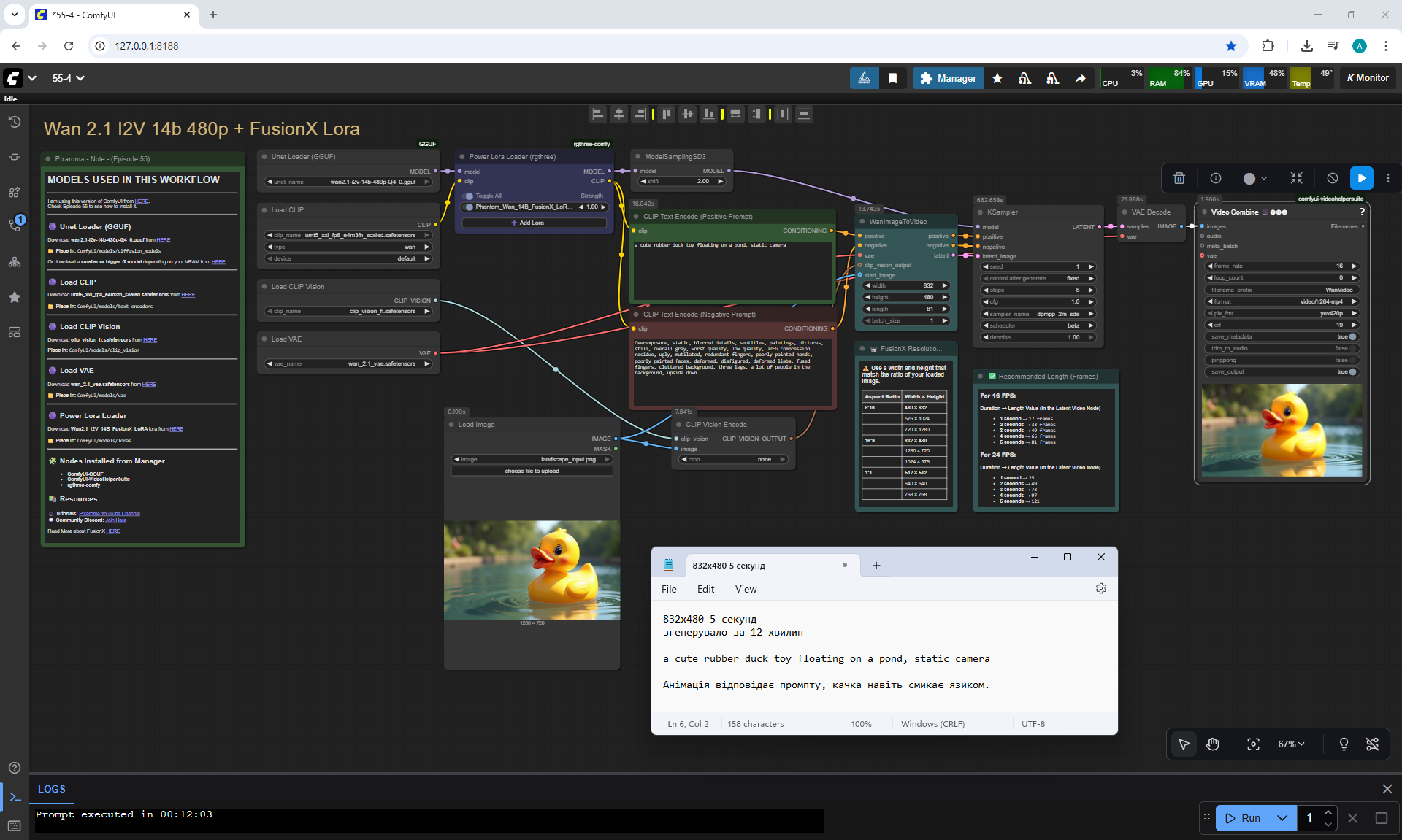Toggle the logs terminal panel icon
The width and height of the screenshot is (1402, 840).
[x=15, y=796]
